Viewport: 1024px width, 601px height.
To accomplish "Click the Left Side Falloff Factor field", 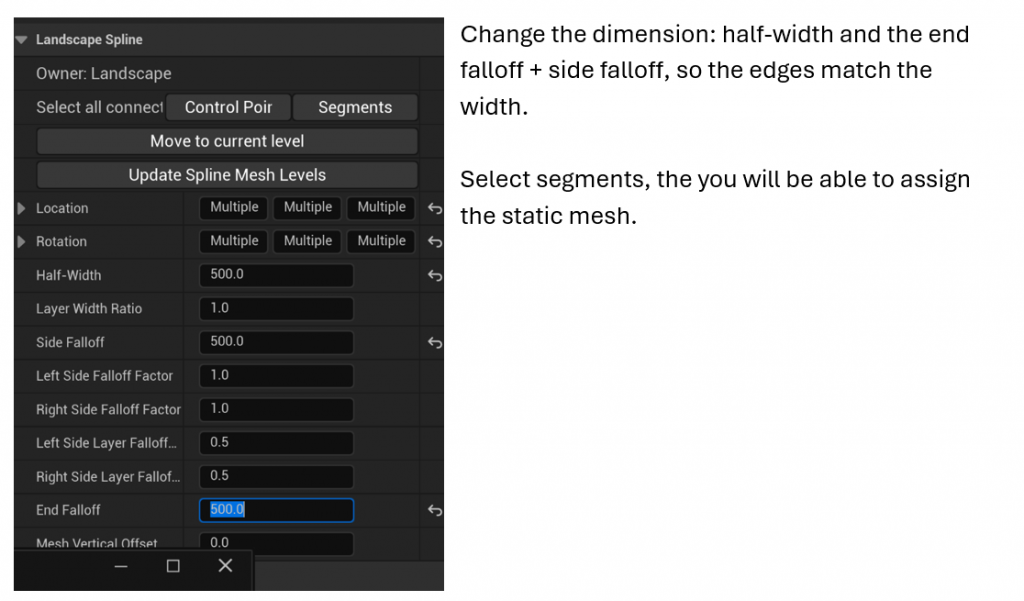I will click(x=276, y=376).
